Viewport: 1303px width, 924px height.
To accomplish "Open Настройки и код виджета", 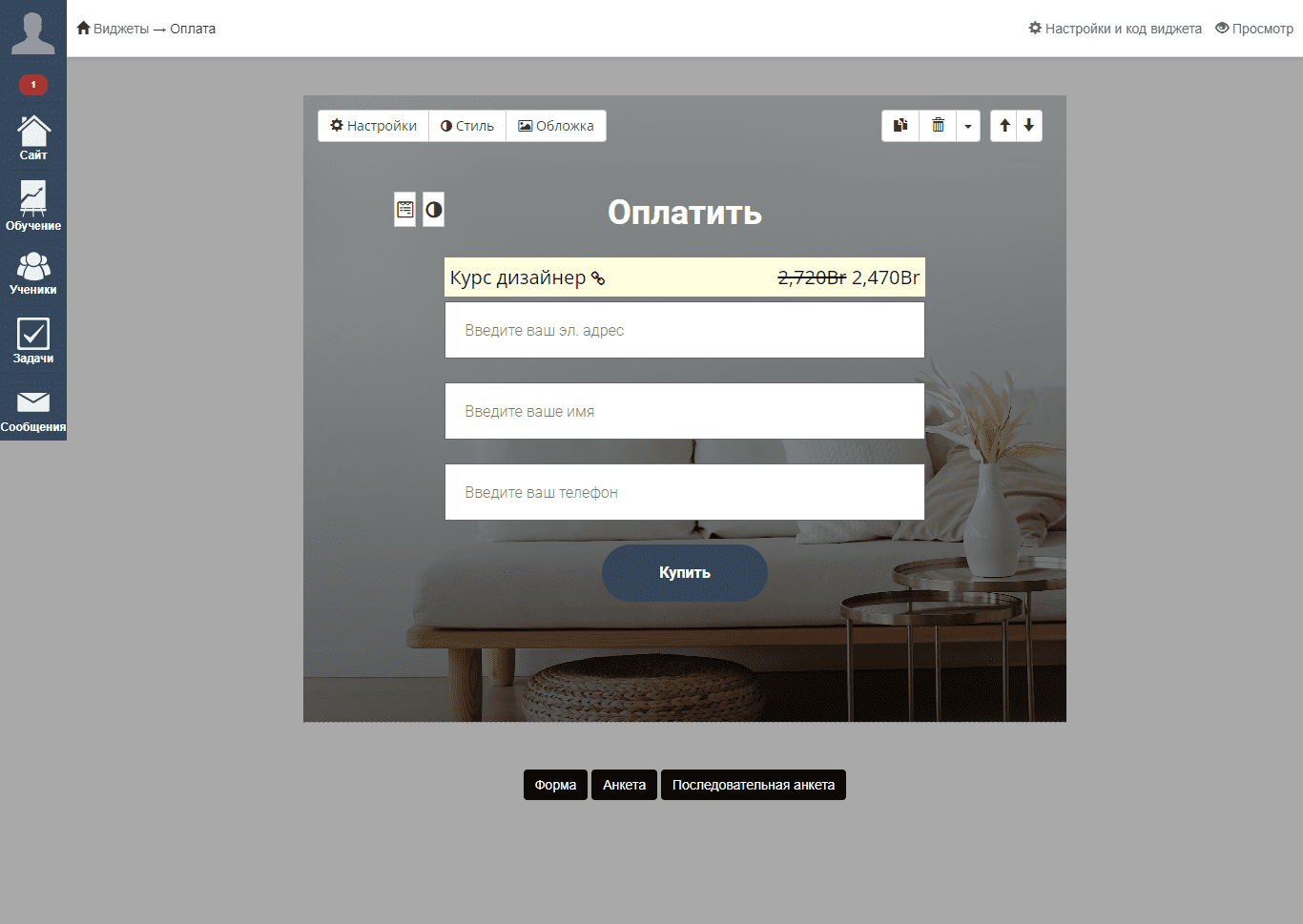I will (x=1114, y=29).
